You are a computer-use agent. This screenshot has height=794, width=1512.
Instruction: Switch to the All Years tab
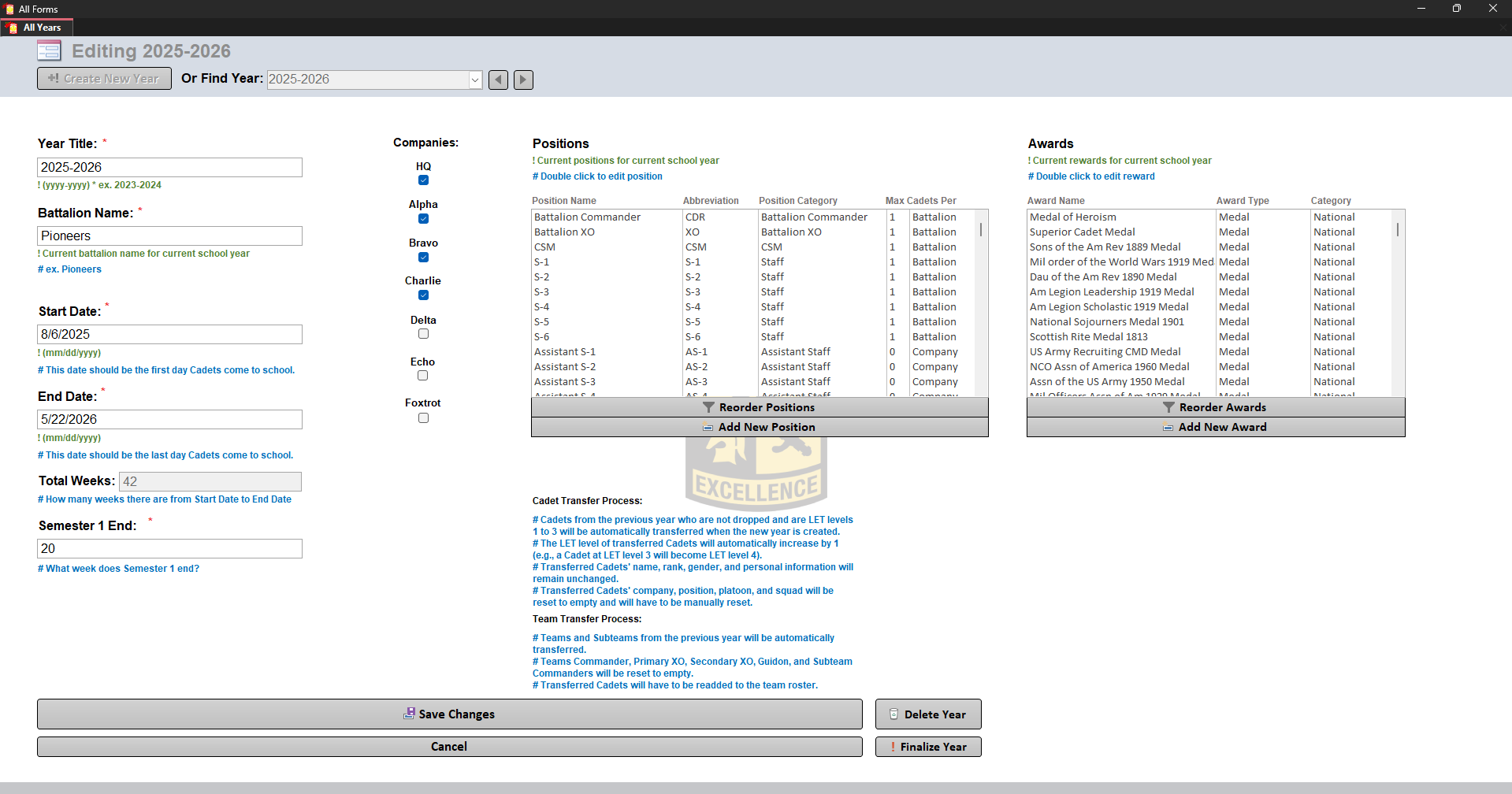(38, 28)
